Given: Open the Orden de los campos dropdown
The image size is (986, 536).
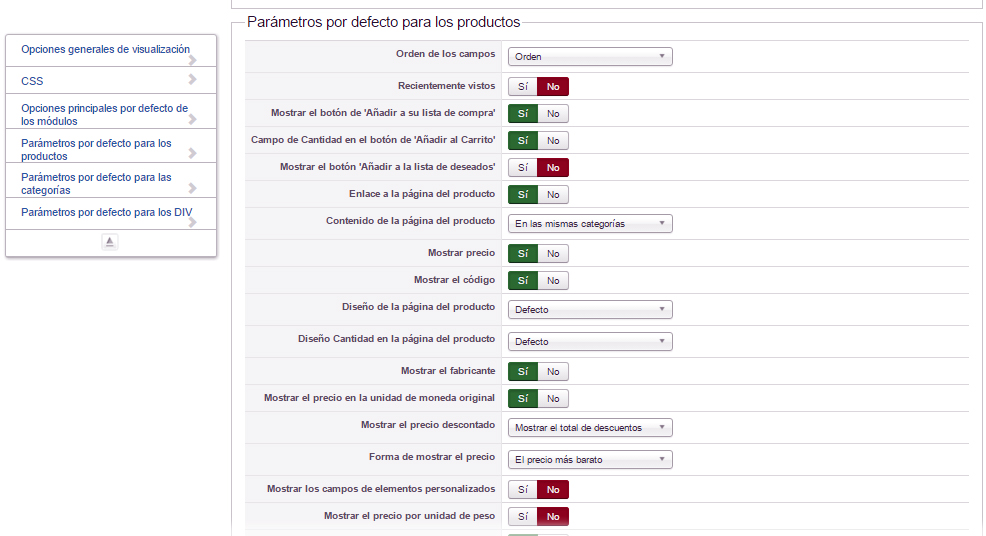Looking at the screenshot, I should pos(590,57).
